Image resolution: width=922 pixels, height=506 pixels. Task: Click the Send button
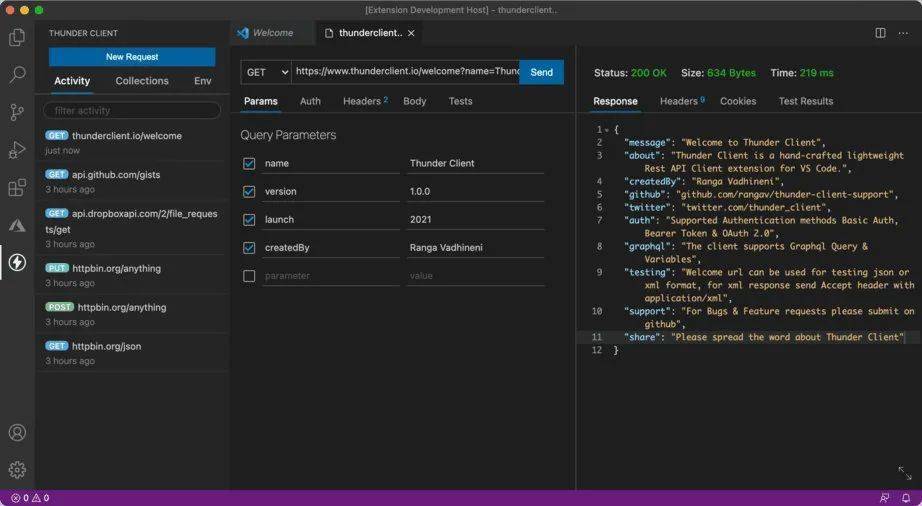click(x=542, y=72)
